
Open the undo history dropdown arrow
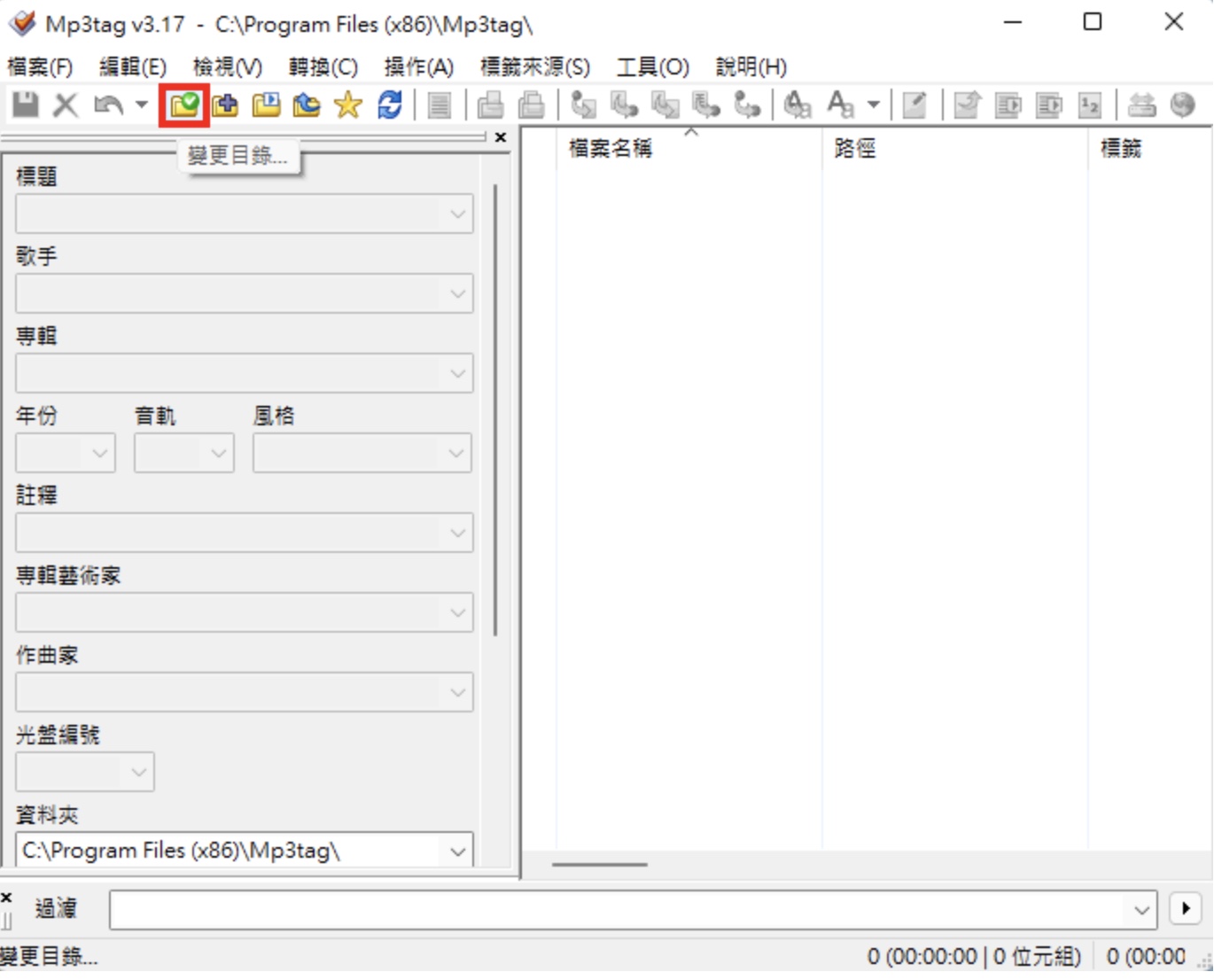click(x=141, y=105)
